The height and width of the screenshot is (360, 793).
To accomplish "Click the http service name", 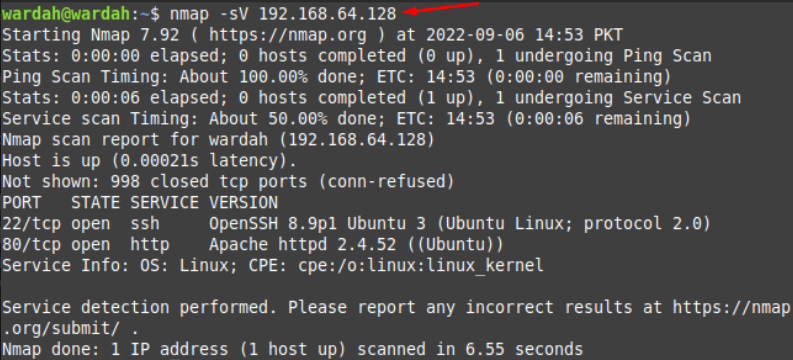I will click(x=150, y=245).
